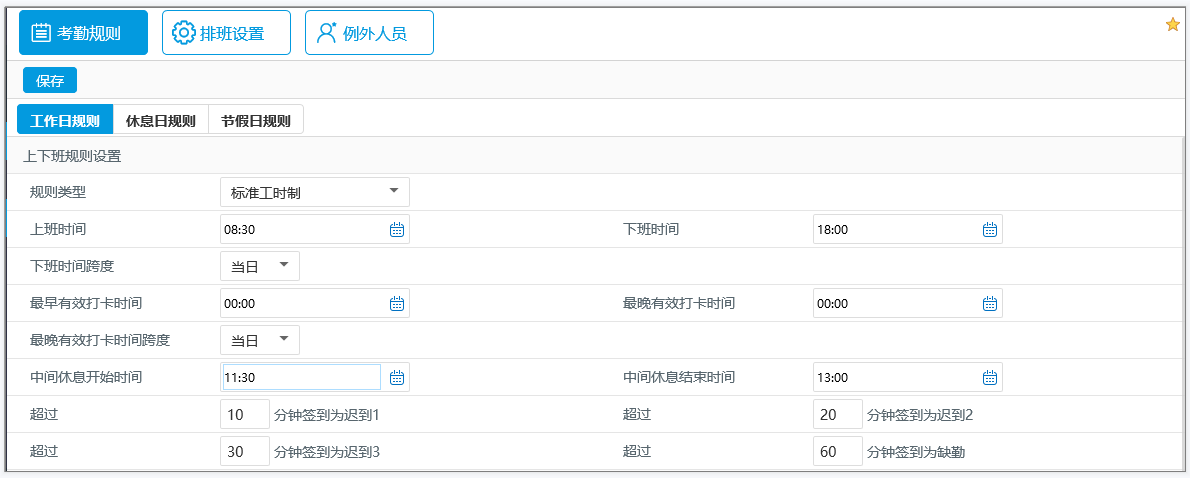Open time picker for 最晚有效打卡时间
This screenshot has width=1190, height=478.
point(989,304)
